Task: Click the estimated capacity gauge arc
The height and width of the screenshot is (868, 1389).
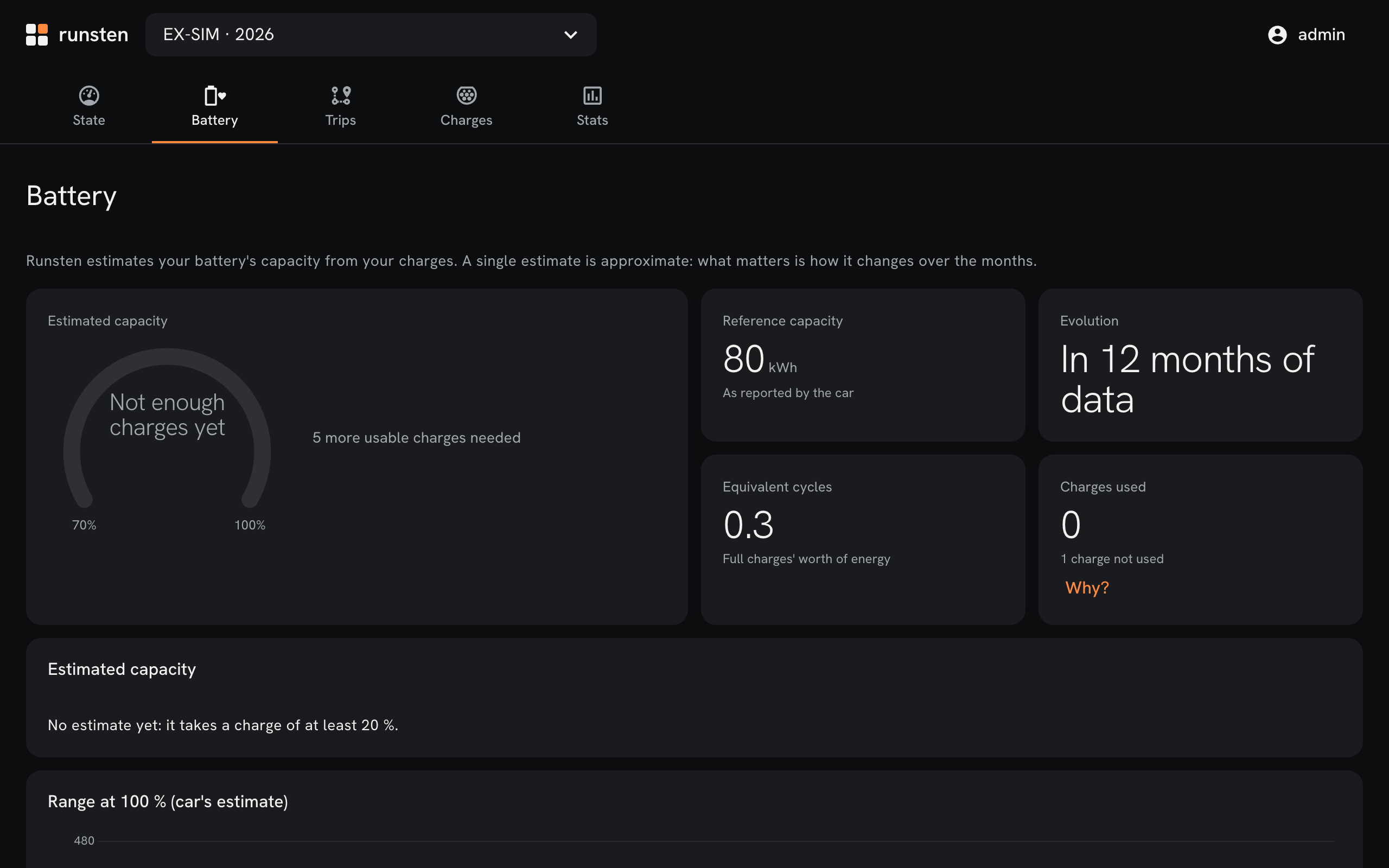Action: click(167, 428)
